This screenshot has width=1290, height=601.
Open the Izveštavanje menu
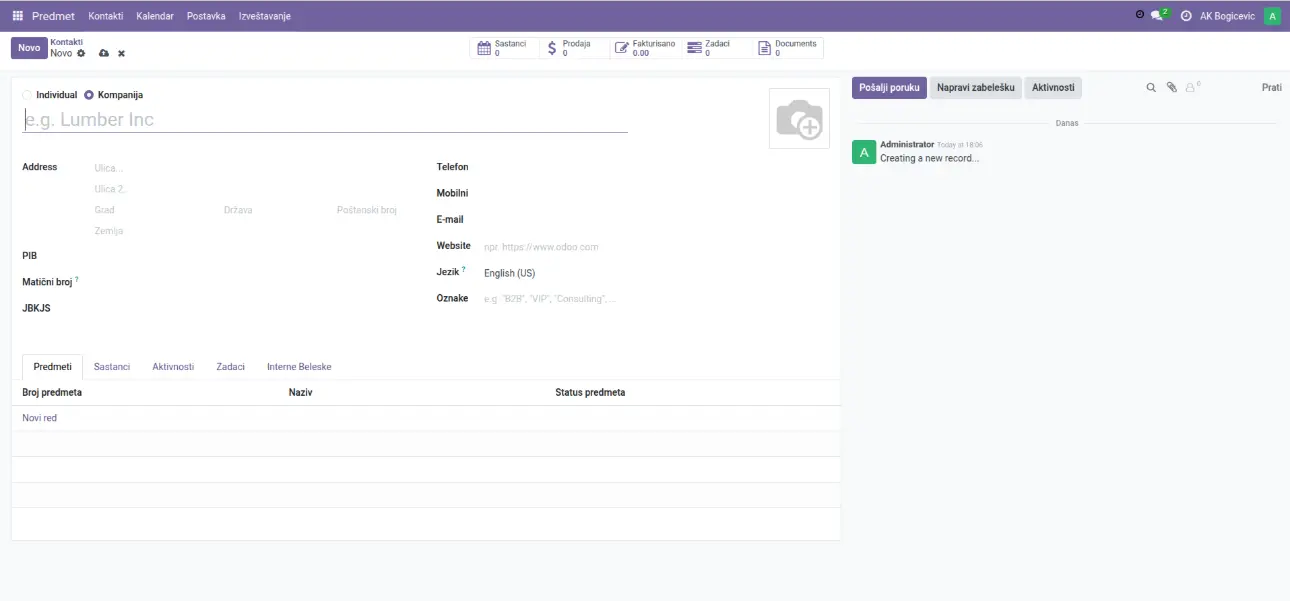[x=264, y=16]
